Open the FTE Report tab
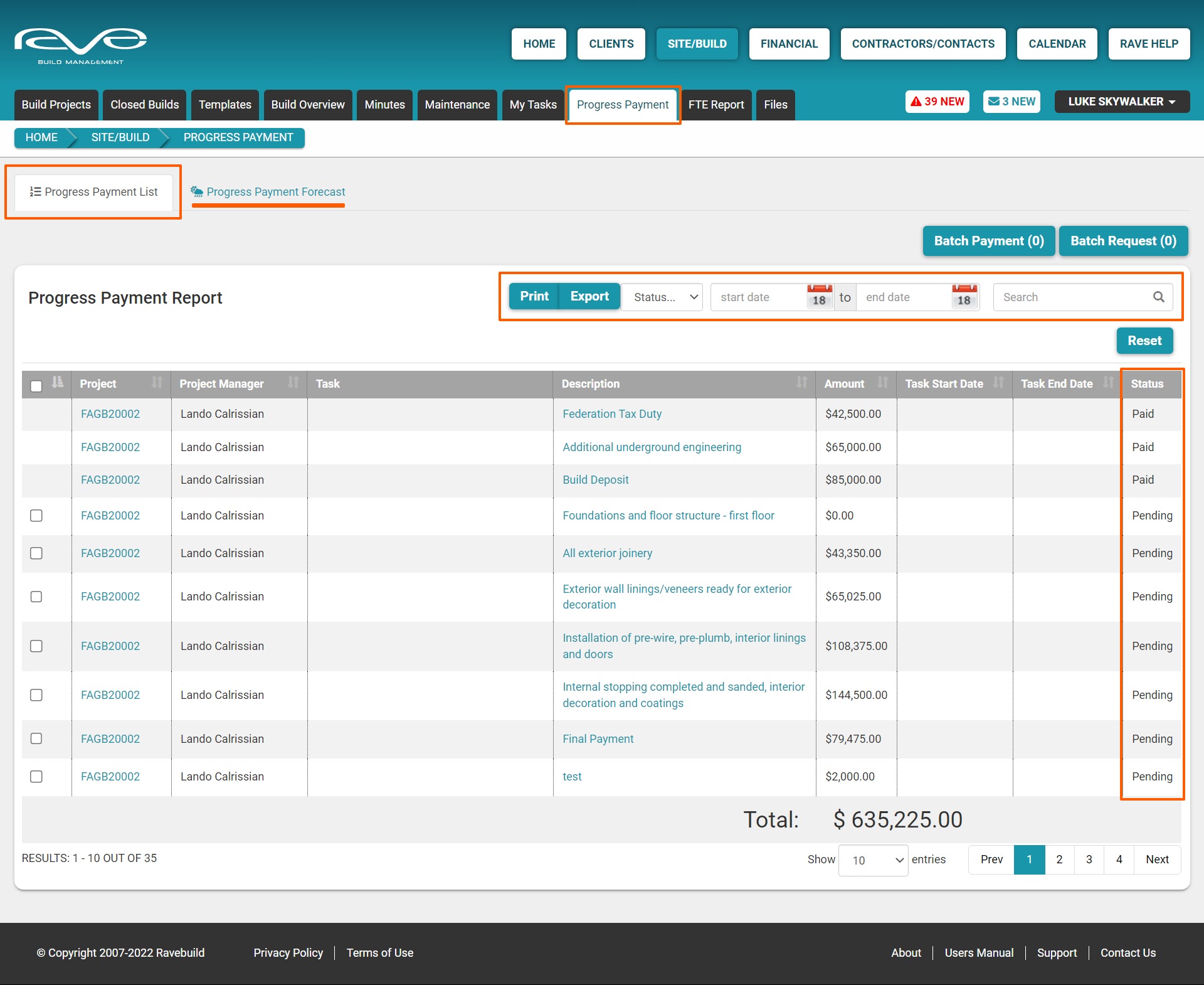 (716, 105)
